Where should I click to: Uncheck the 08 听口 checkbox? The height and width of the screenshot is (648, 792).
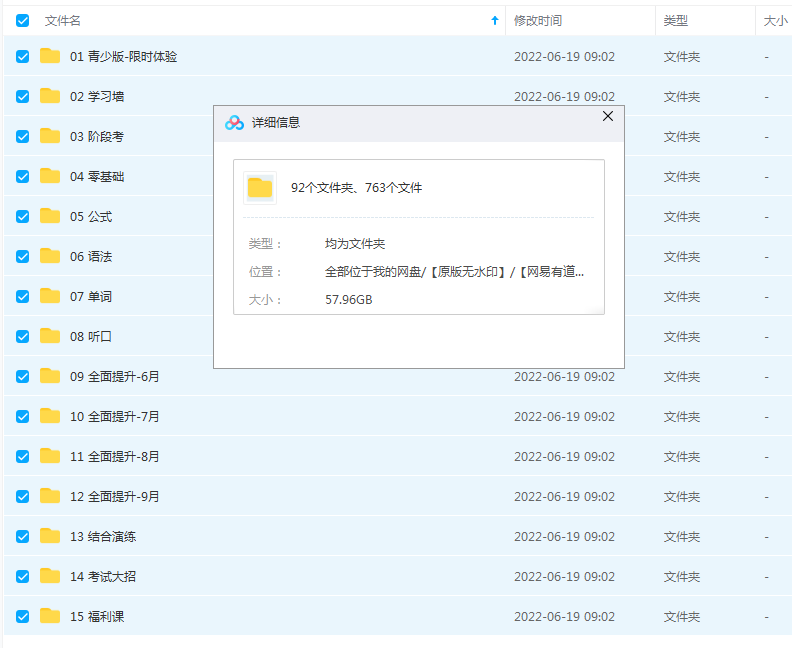[x=22, y=336]
